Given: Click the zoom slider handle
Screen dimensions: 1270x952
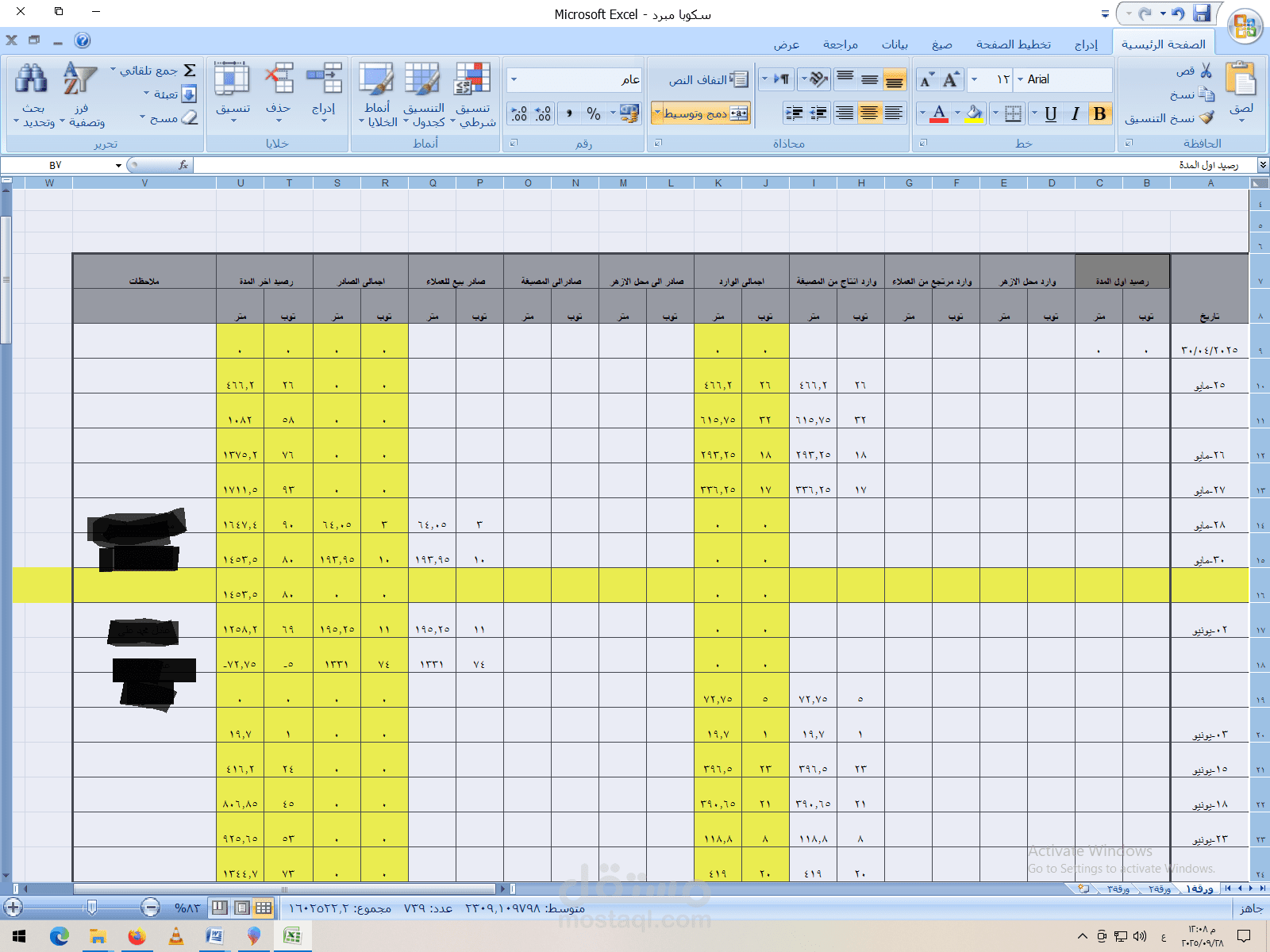Looking at the screenshot, I should (92, 908).
